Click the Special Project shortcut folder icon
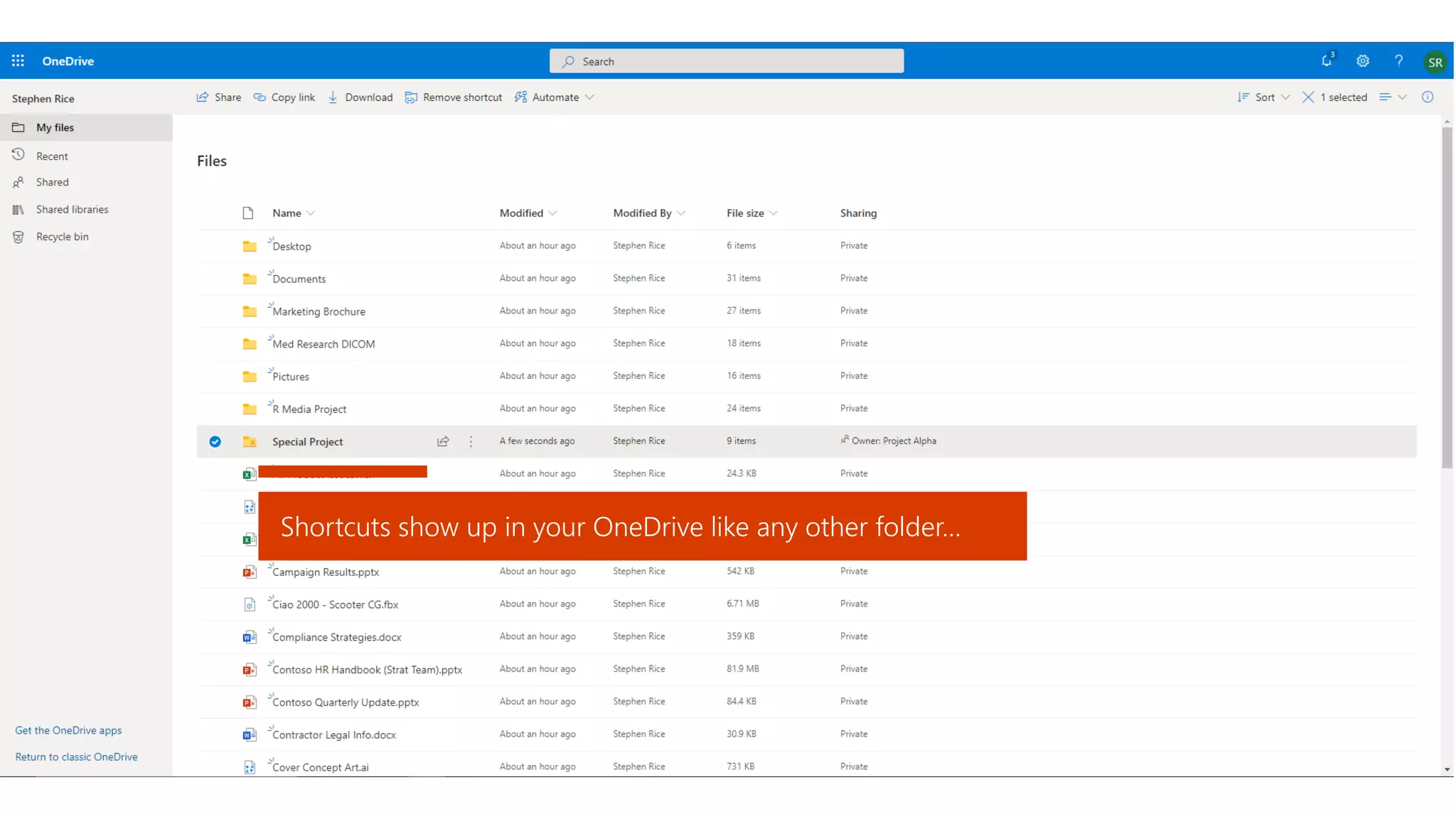This screenshot has width=1456, height=819. pos(250,441)
